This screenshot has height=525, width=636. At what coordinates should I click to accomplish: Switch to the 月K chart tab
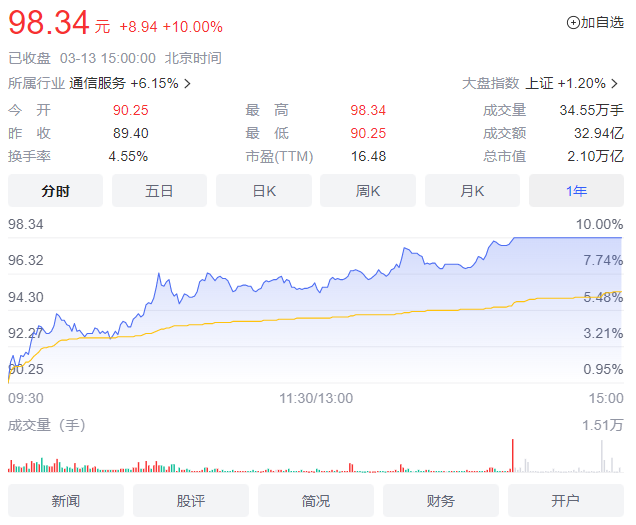(x=472, y=191)
